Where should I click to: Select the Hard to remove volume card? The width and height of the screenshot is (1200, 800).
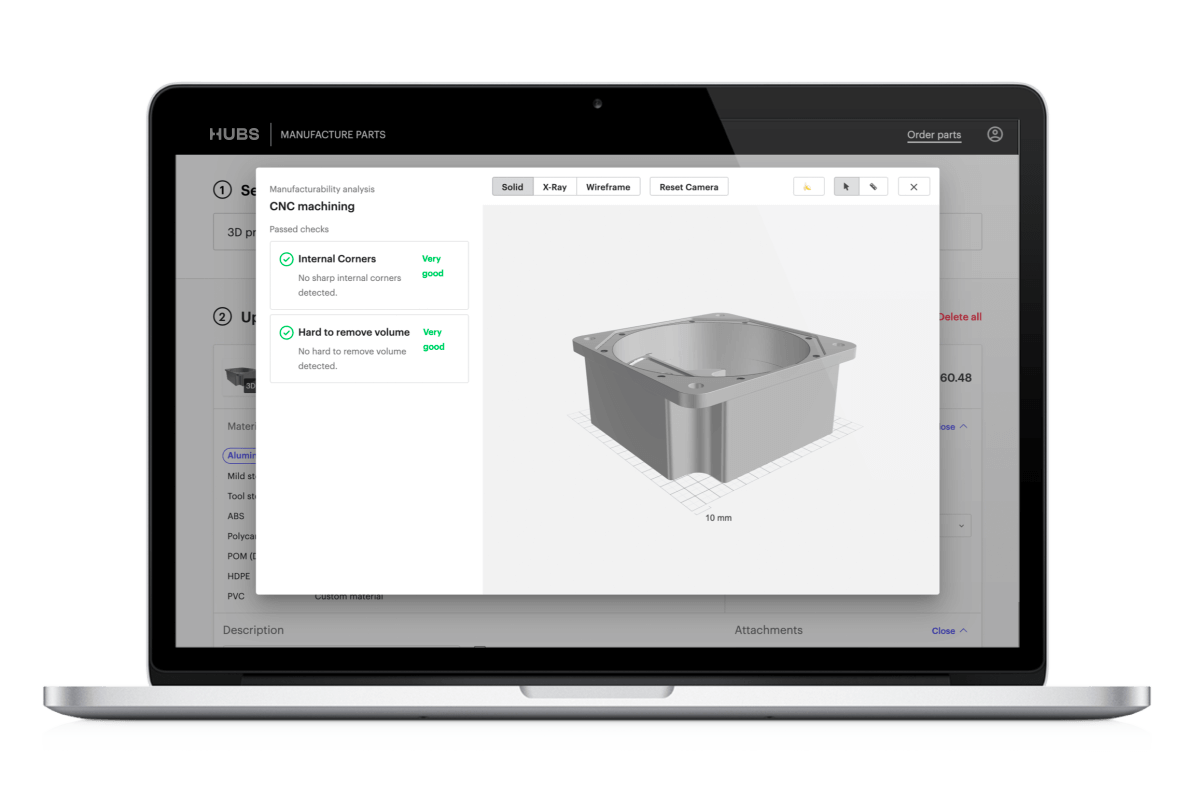click(x=368, y=348)
